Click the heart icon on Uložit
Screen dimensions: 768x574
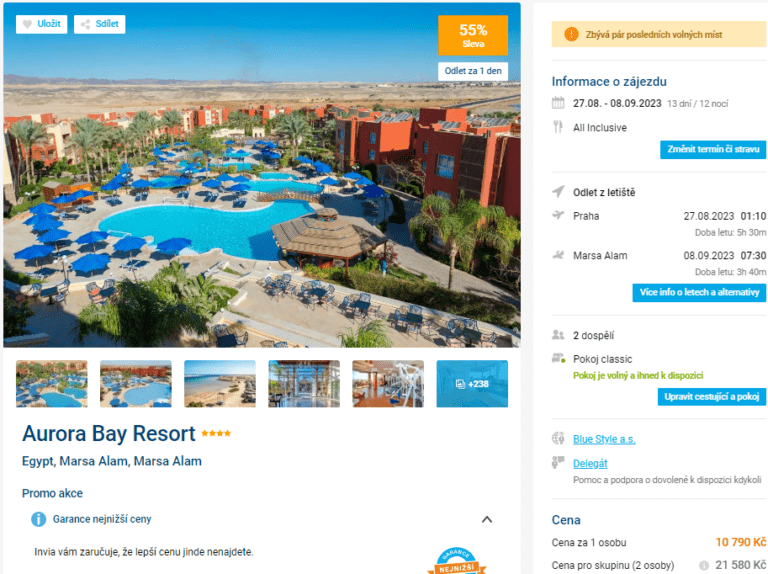tap(27, 24)
